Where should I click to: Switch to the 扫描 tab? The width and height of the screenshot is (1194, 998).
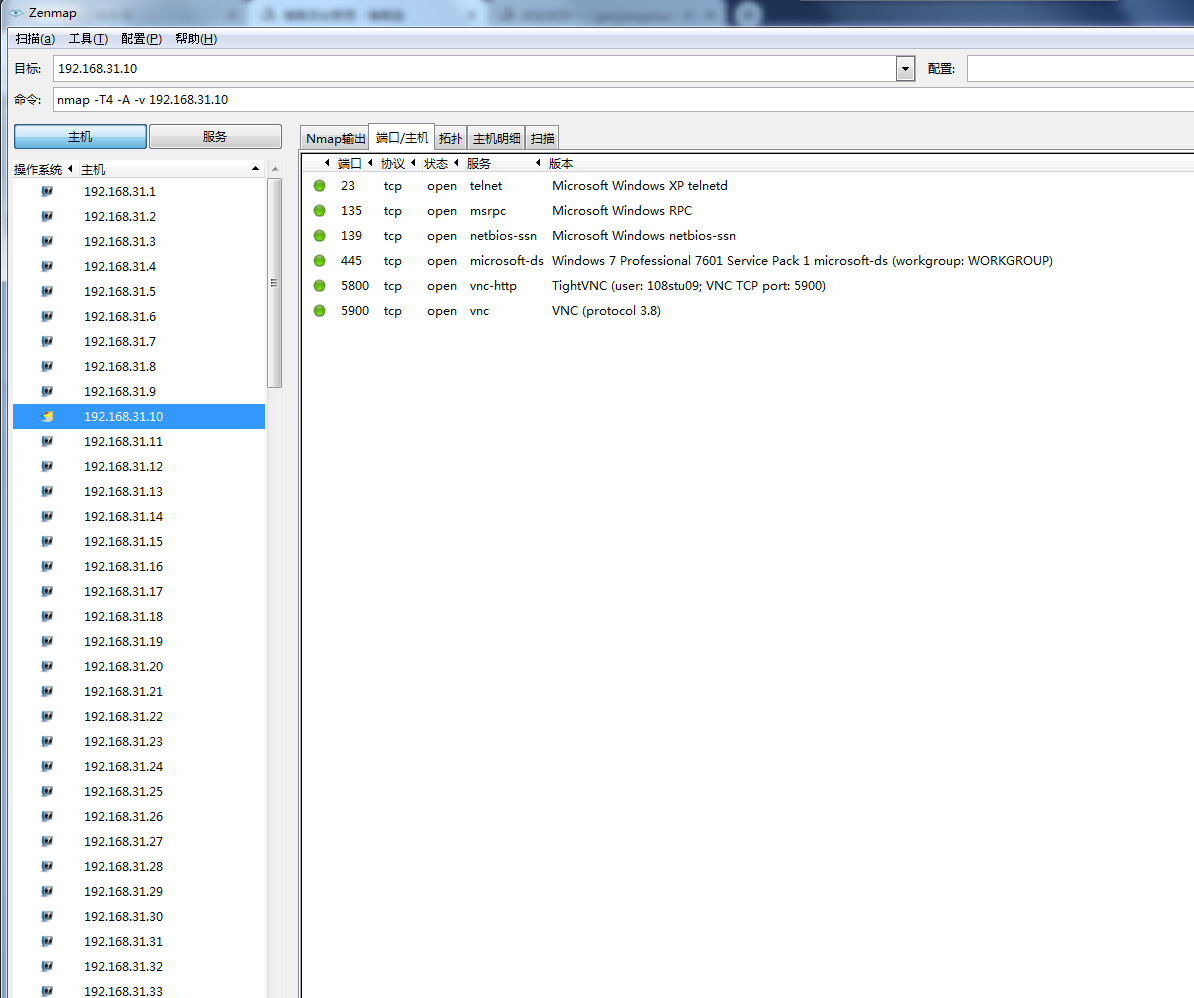coord(542,138)
